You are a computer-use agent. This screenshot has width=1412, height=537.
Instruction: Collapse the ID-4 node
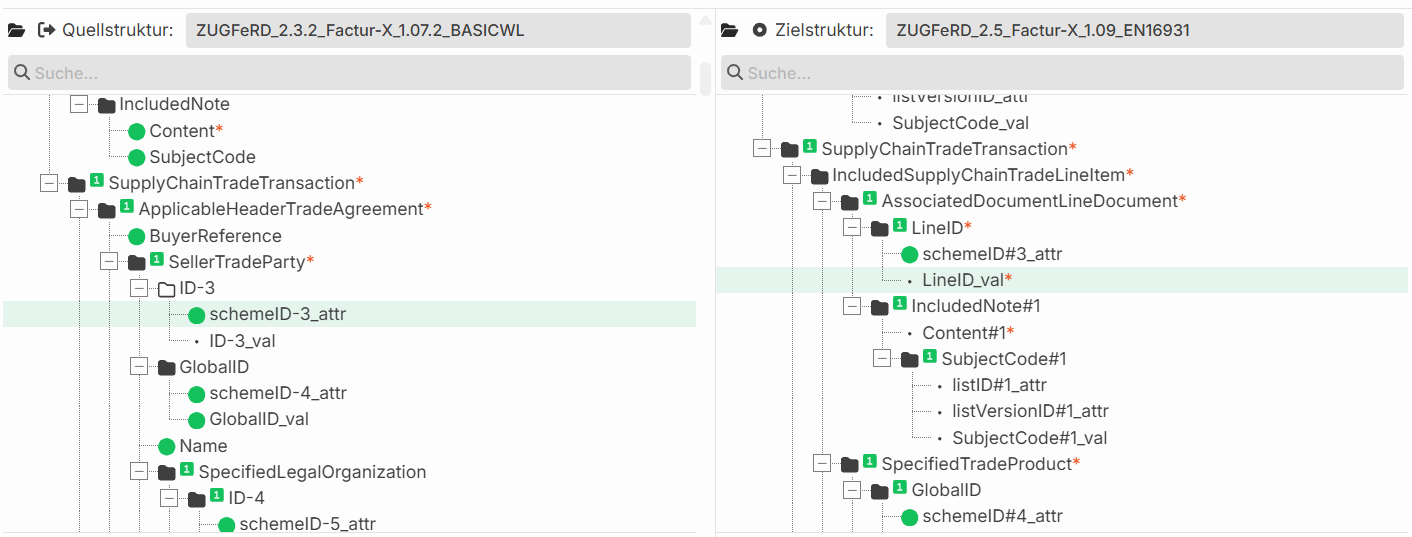(x=169, y=498)
